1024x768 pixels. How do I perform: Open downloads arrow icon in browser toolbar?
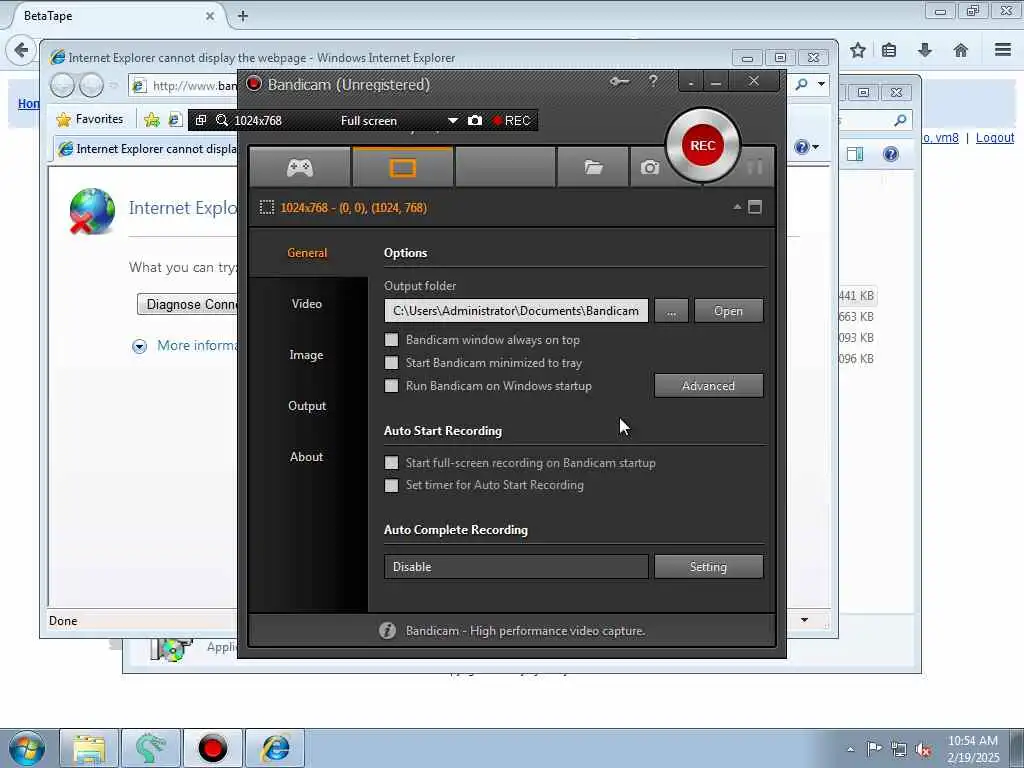click(925, 50)
